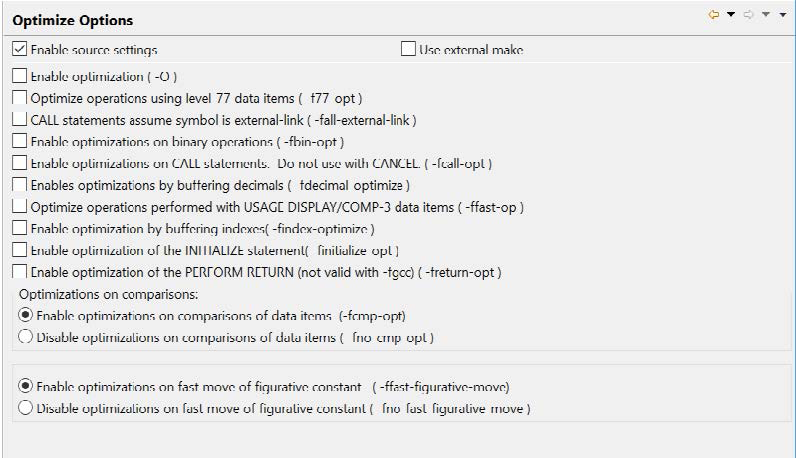Open the view menu dropdown triangle
The image size is (796, 458).
tap(784, 15)
